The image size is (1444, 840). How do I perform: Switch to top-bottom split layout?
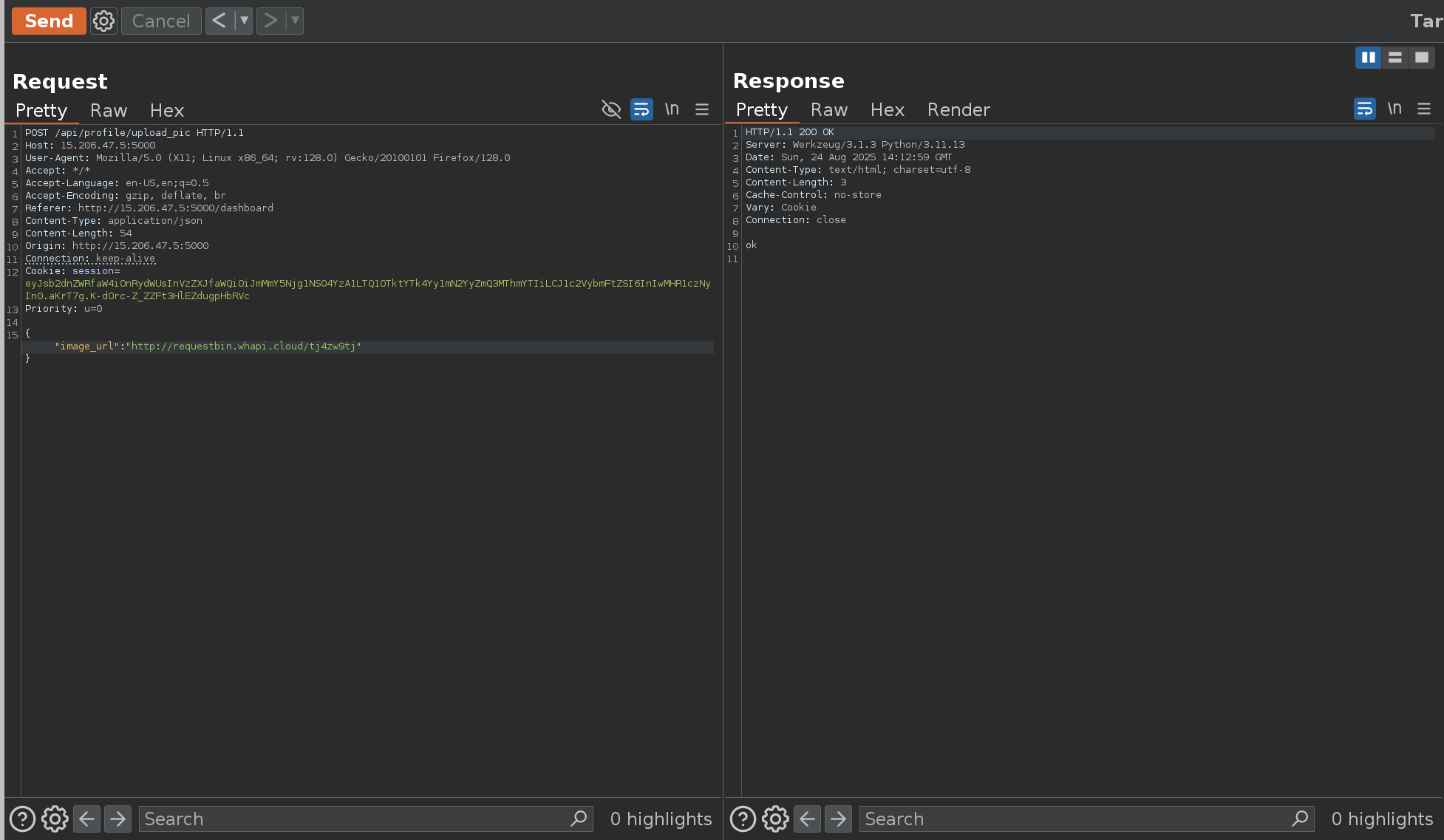point(1394,57)
